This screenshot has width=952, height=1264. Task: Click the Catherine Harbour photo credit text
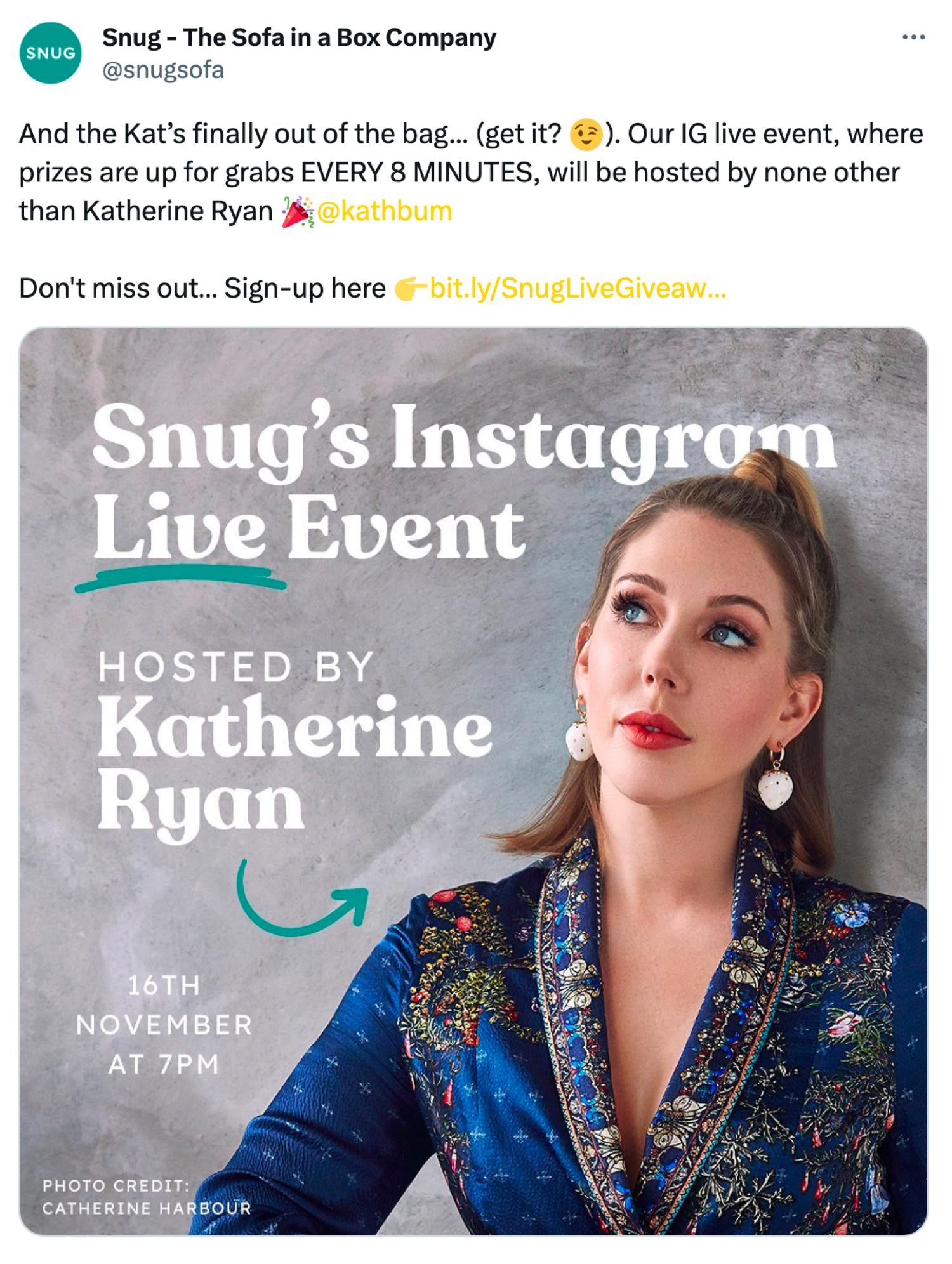(147, 1197)
